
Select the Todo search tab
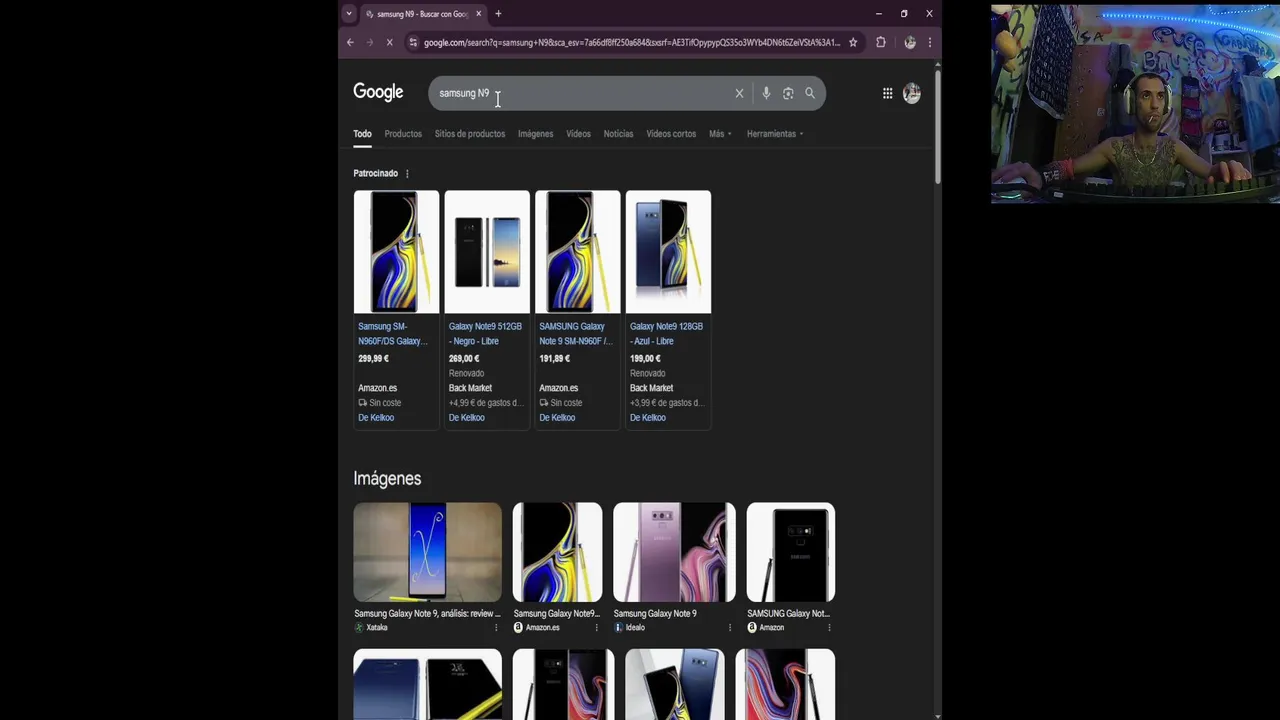coord(362,134)
